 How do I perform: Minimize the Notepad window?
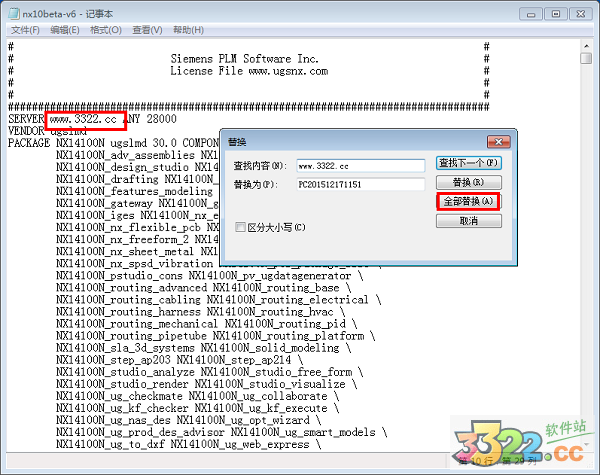tap(531, 14)
